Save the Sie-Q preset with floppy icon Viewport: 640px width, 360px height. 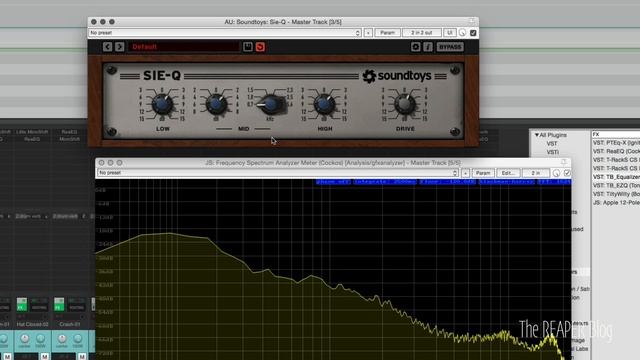248,47
